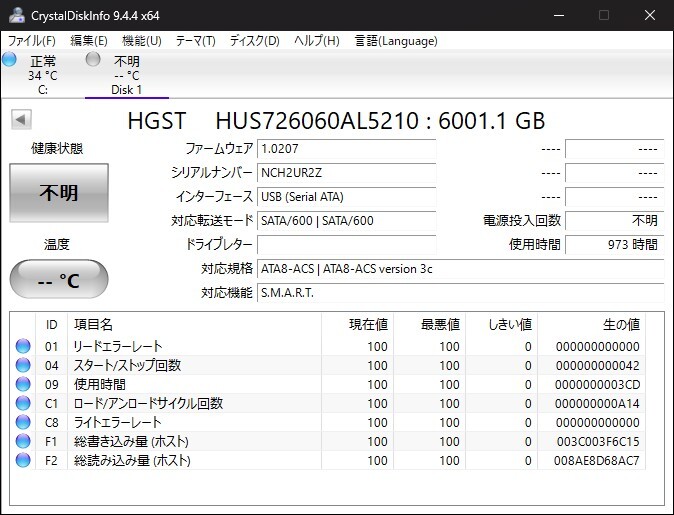Click the status orb for attribute C1
The height and width of the screenshot is (515, 674).
point(22,404)
